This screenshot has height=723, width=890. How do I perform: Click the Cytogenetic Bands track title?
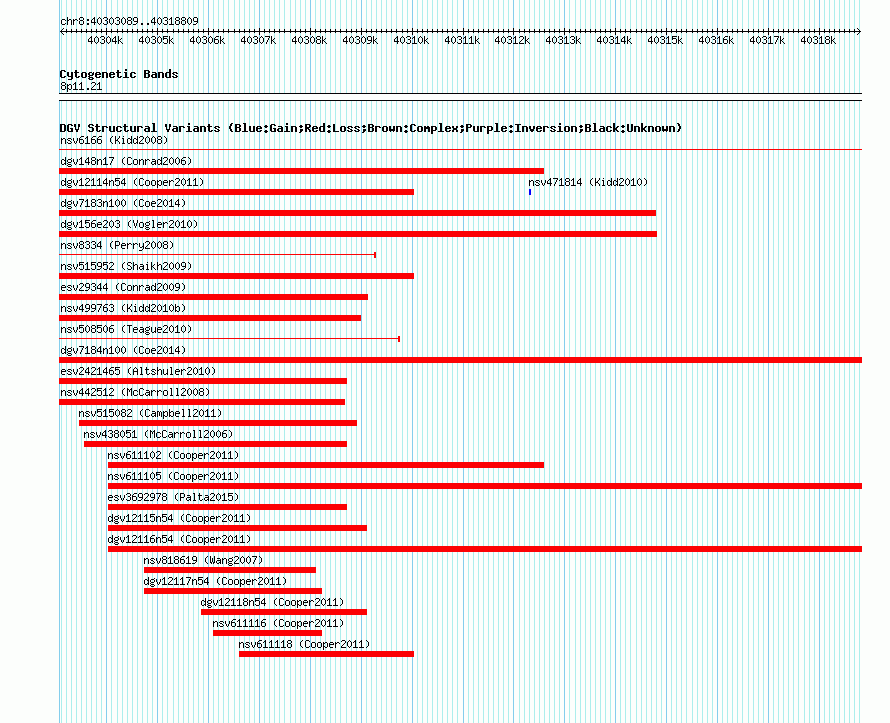(x=119, y=74)
